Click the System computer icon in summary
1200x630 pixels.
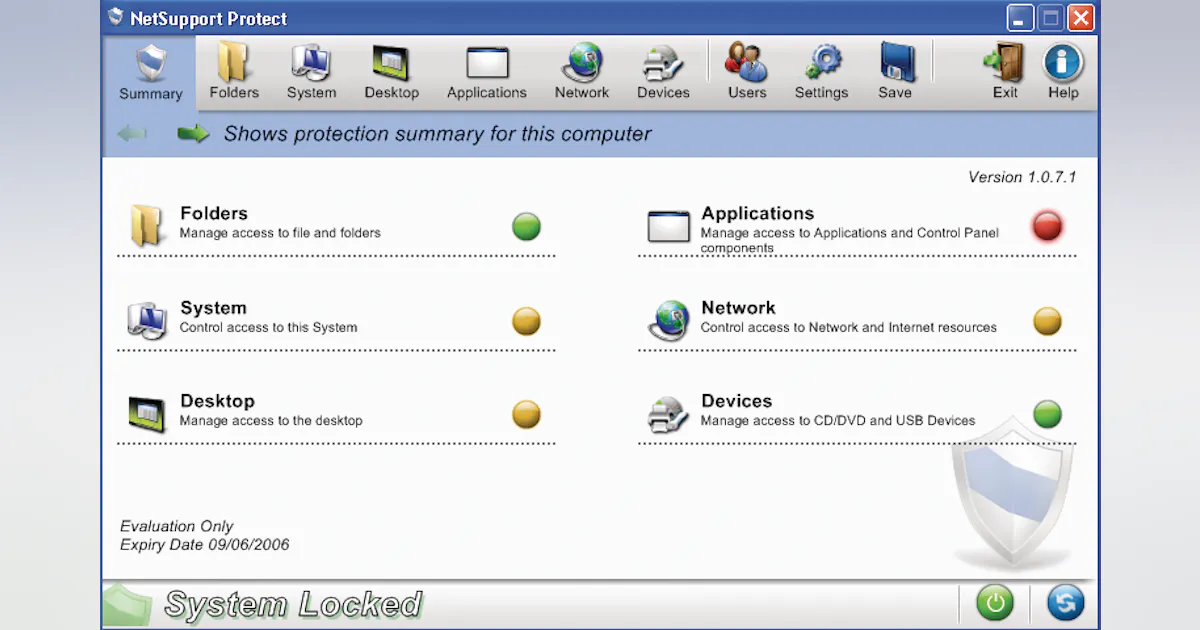147,320
